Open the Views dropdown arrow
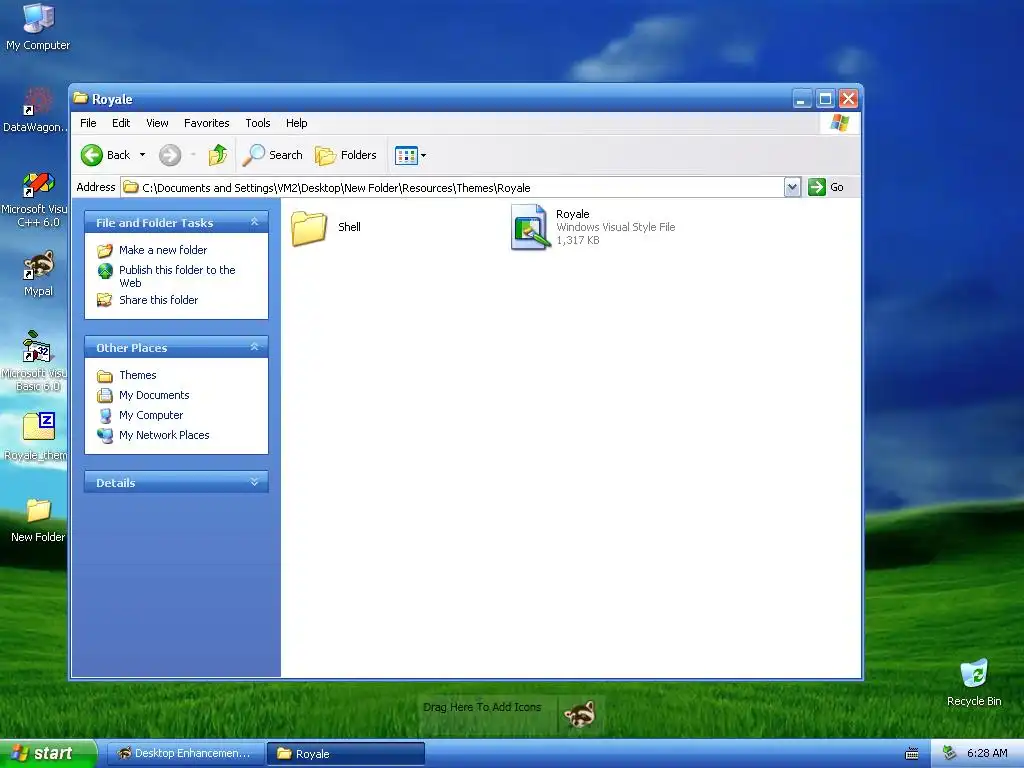Viewport: 1024px width, 768px height. click(423, 155)
